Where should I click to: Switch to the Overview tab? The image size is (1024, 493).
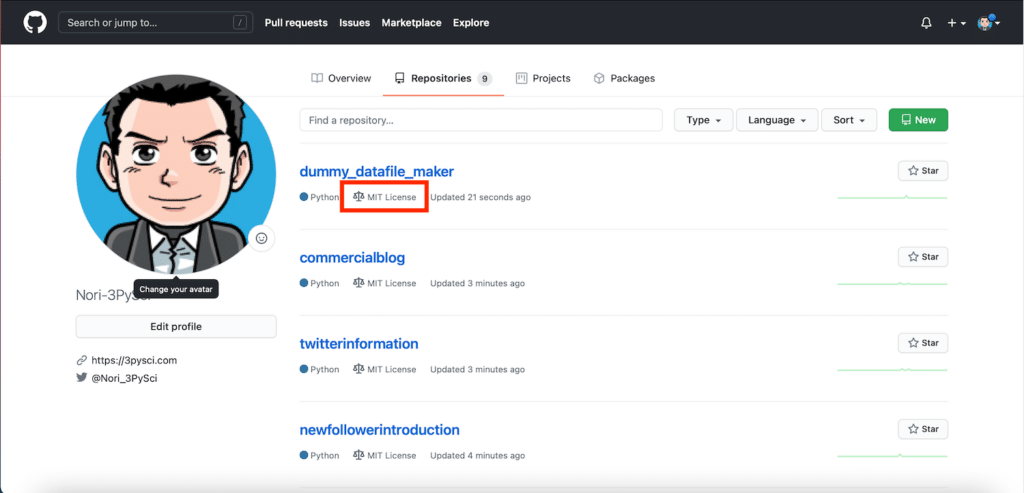(341, 78)
